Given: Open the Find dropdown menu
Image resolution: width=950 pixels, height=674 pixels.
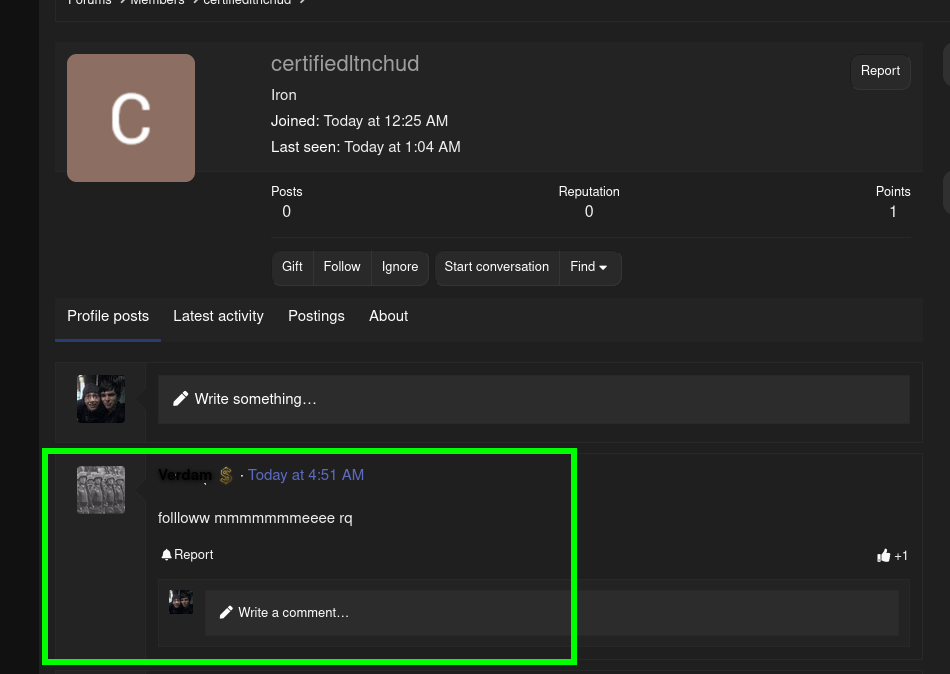Looking at the screenshot, I should 589,268.
